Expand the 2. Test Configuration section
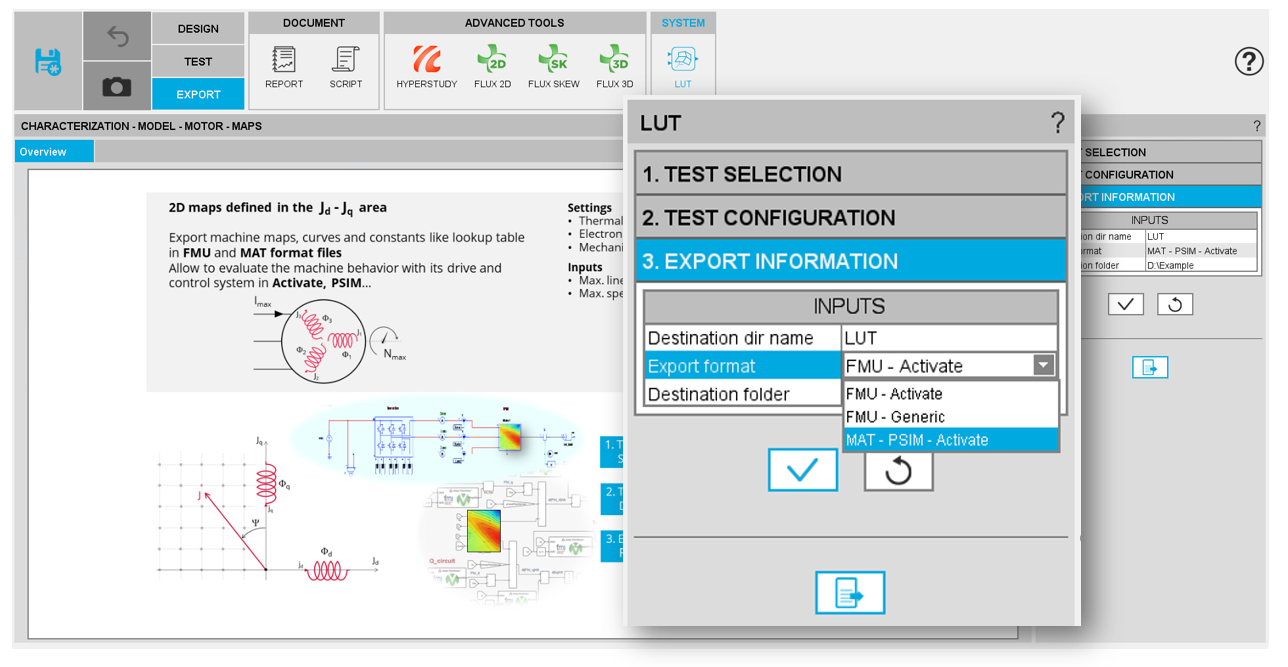 (x=850, y=218)
